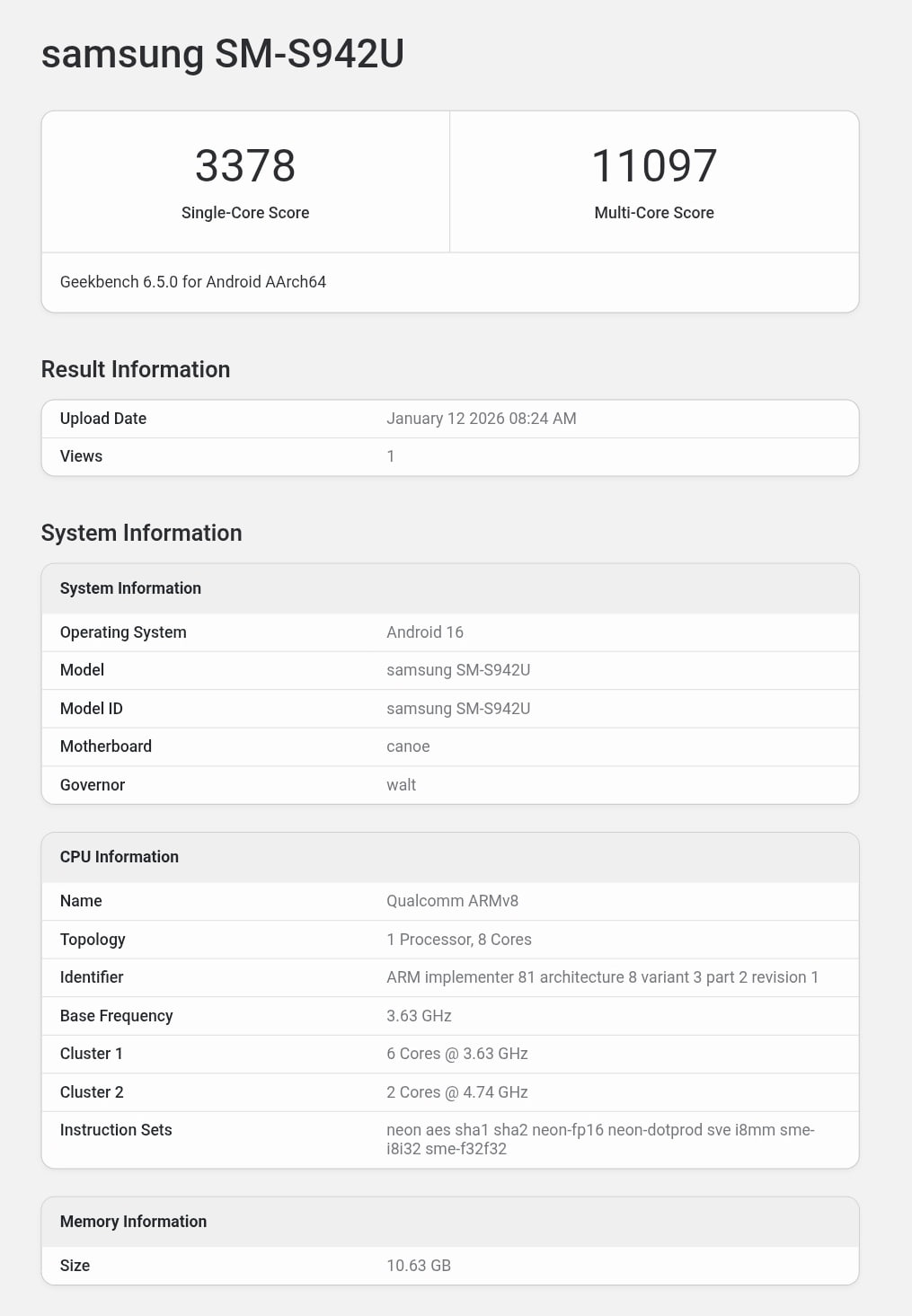This screenshot has width=912, height=1316.
Task: Click the 1 Processor, 8 Cores topology value
Action: (x=458, y=940)
